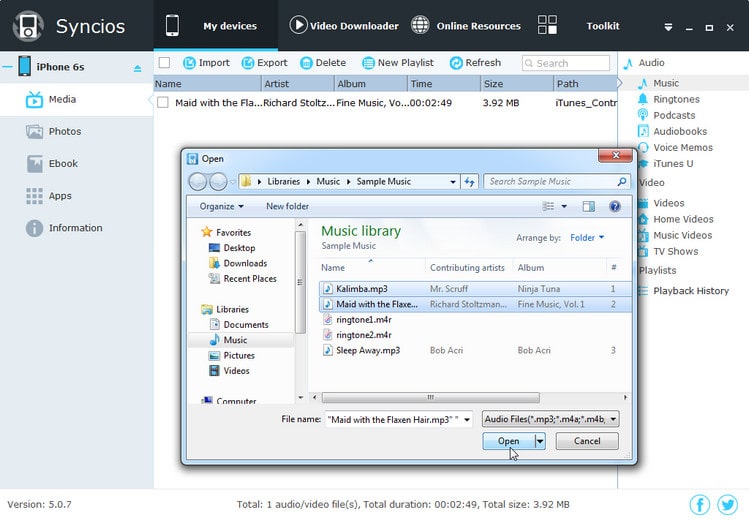Select the Sleep Away.mp3 file

[475, 350]
